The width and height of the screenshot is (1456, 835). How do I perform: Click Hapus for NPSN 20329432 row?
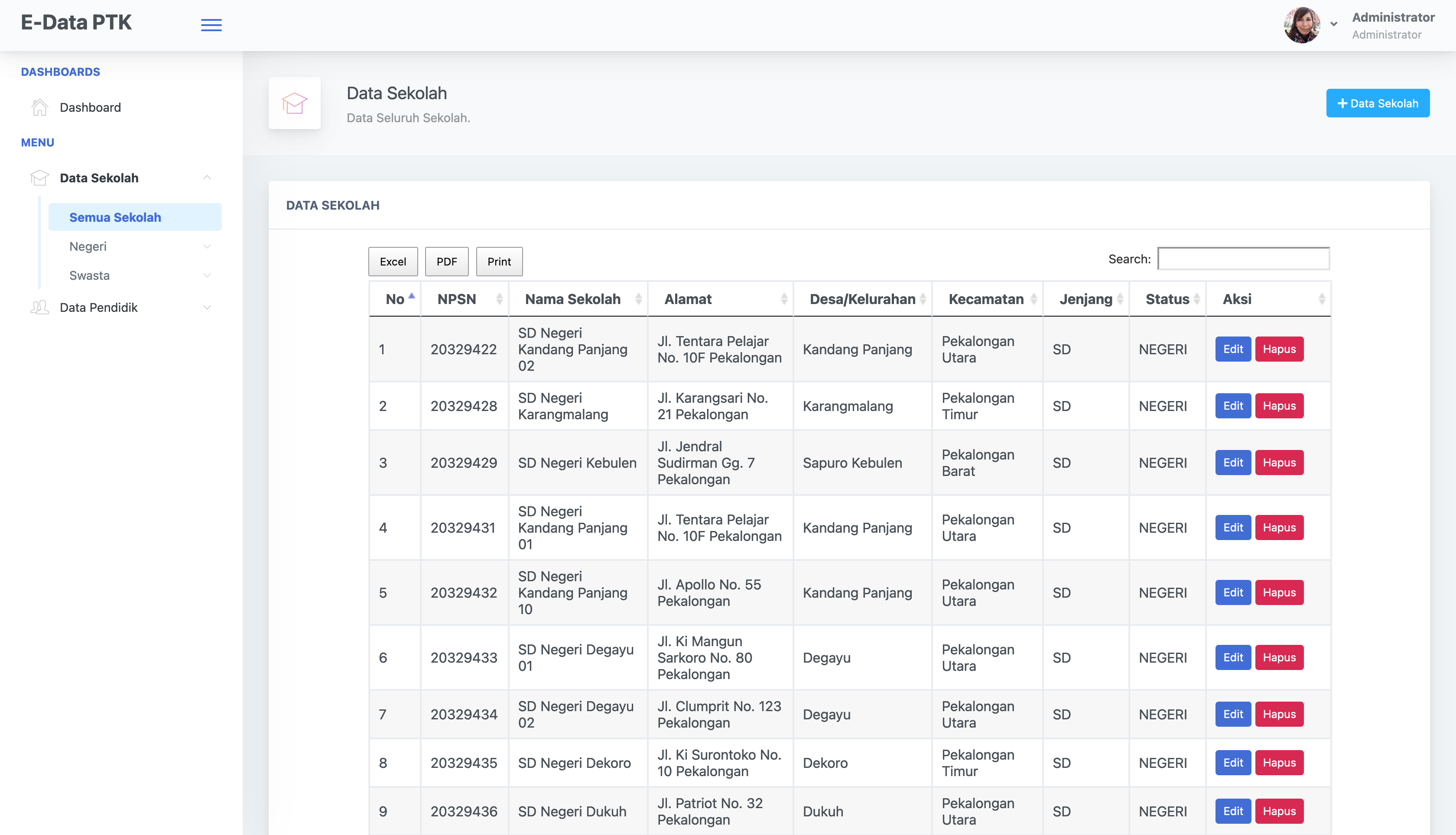(x=1279, y=592)
